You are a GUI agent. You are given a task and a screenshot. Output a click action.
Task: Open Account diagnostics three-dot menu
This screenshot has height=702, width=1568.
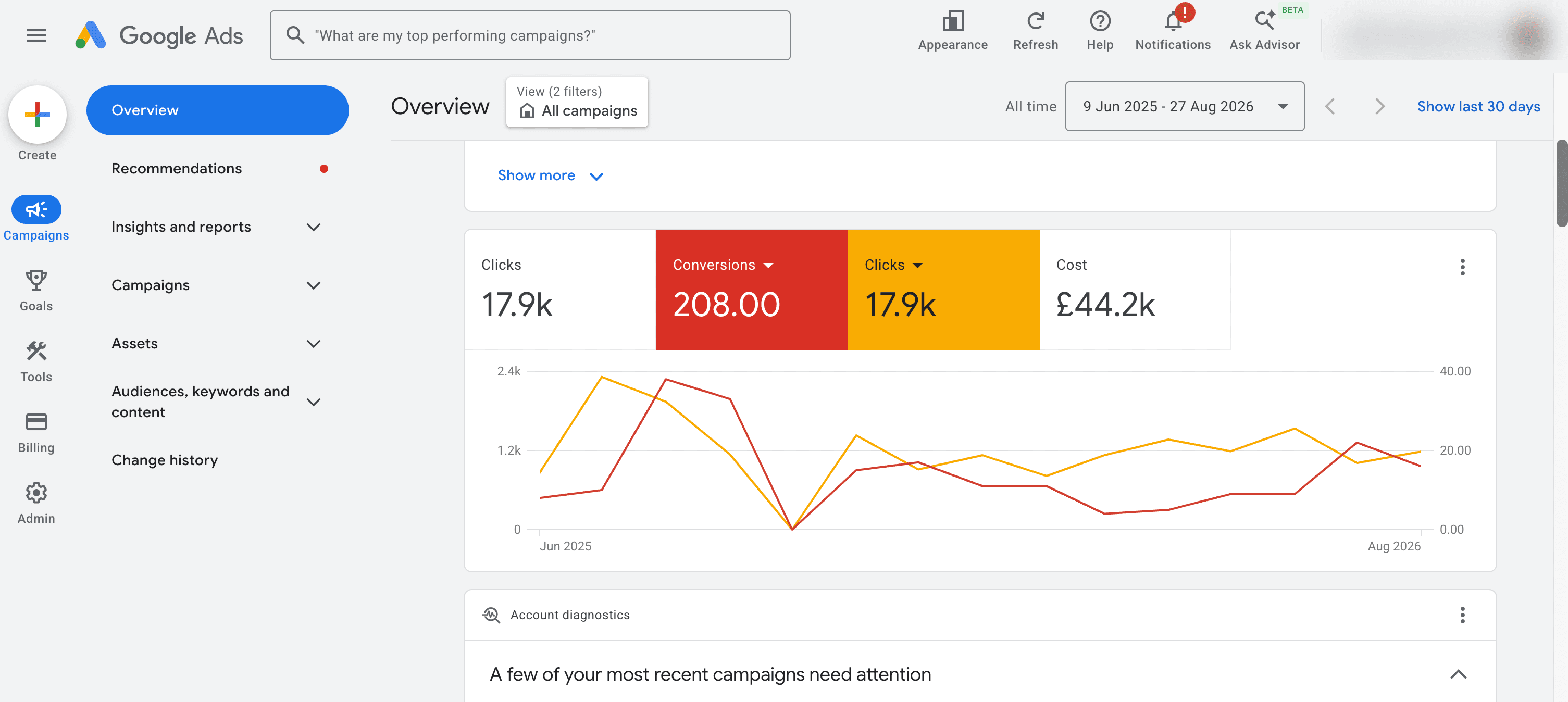1462,615
